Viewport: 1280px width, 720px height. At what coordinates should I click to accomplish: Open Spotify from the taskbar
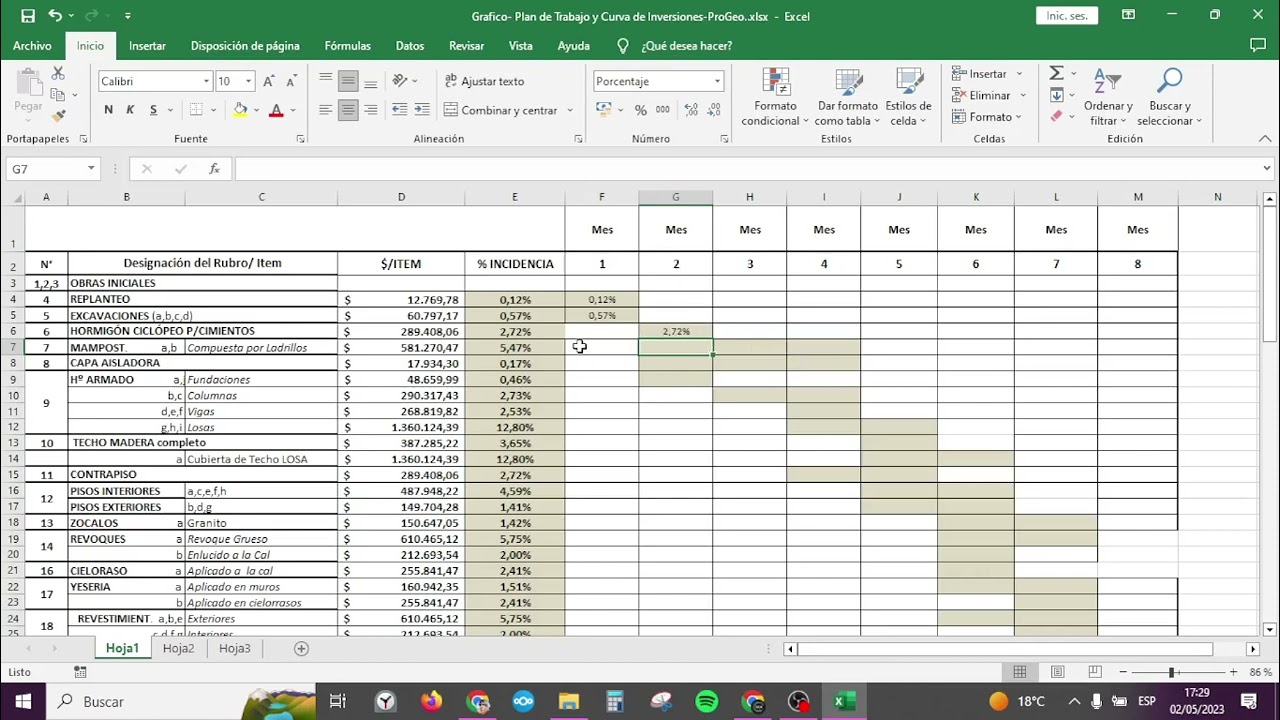coord(706,701)
